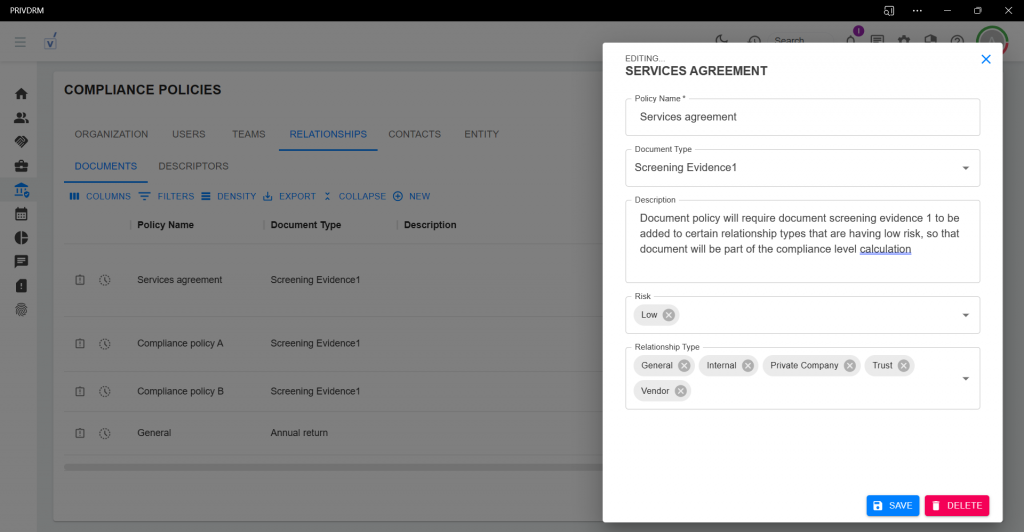Remove the General relationship type chip
Image resolution: width=1024 pixels, height=532 pixels.
(x=684, y=366)
